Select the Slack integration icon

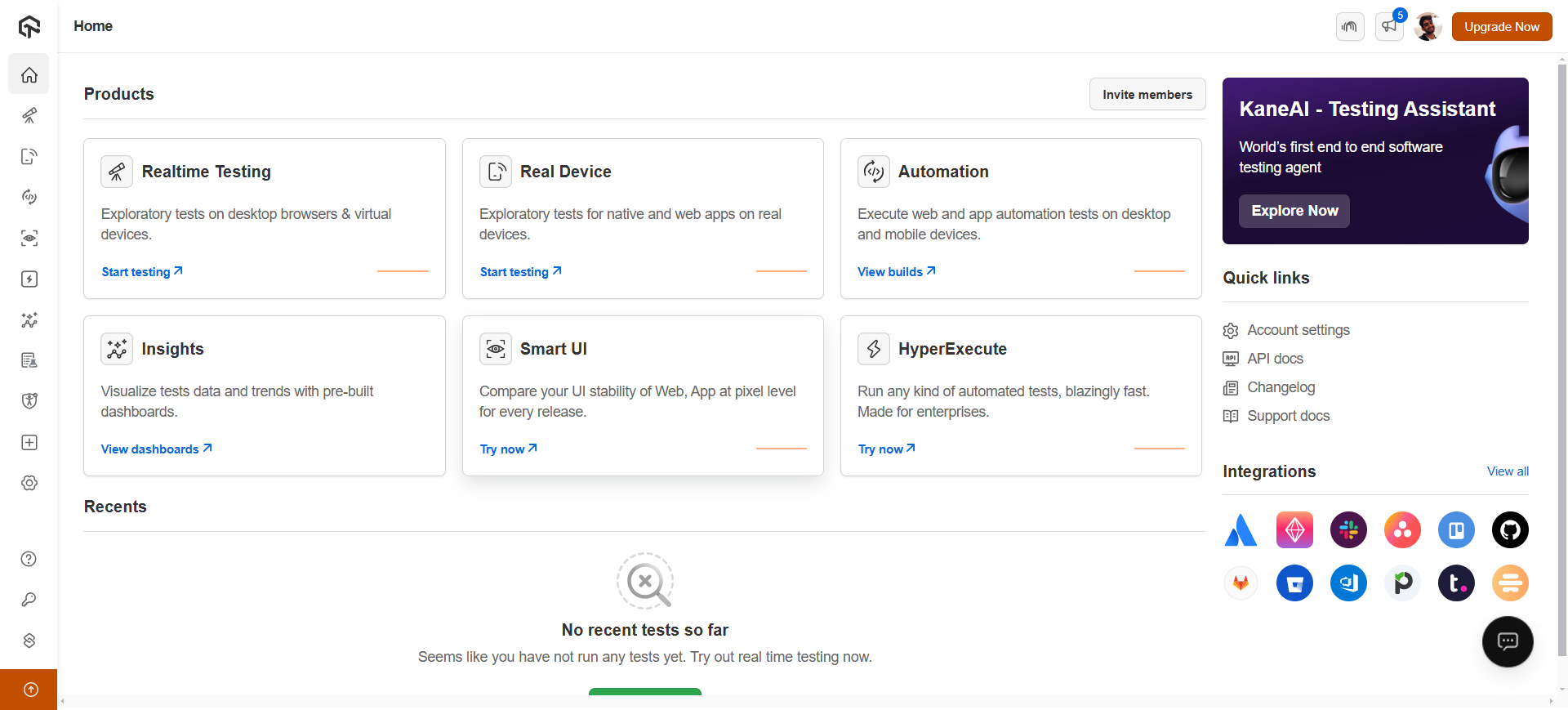tap(1348, 530)
